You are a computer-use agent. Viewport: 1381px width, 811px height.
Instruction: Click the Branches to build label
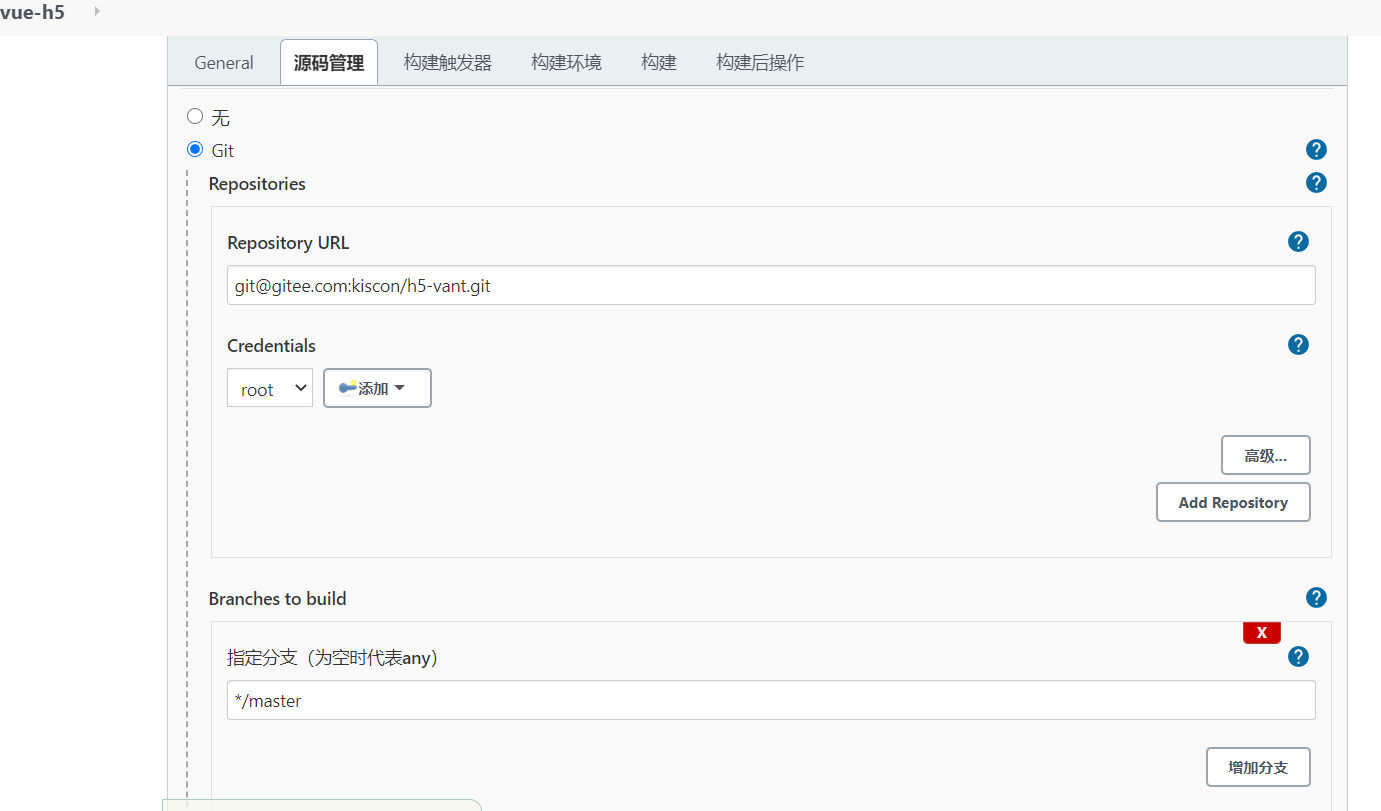(x=278, y=599)
